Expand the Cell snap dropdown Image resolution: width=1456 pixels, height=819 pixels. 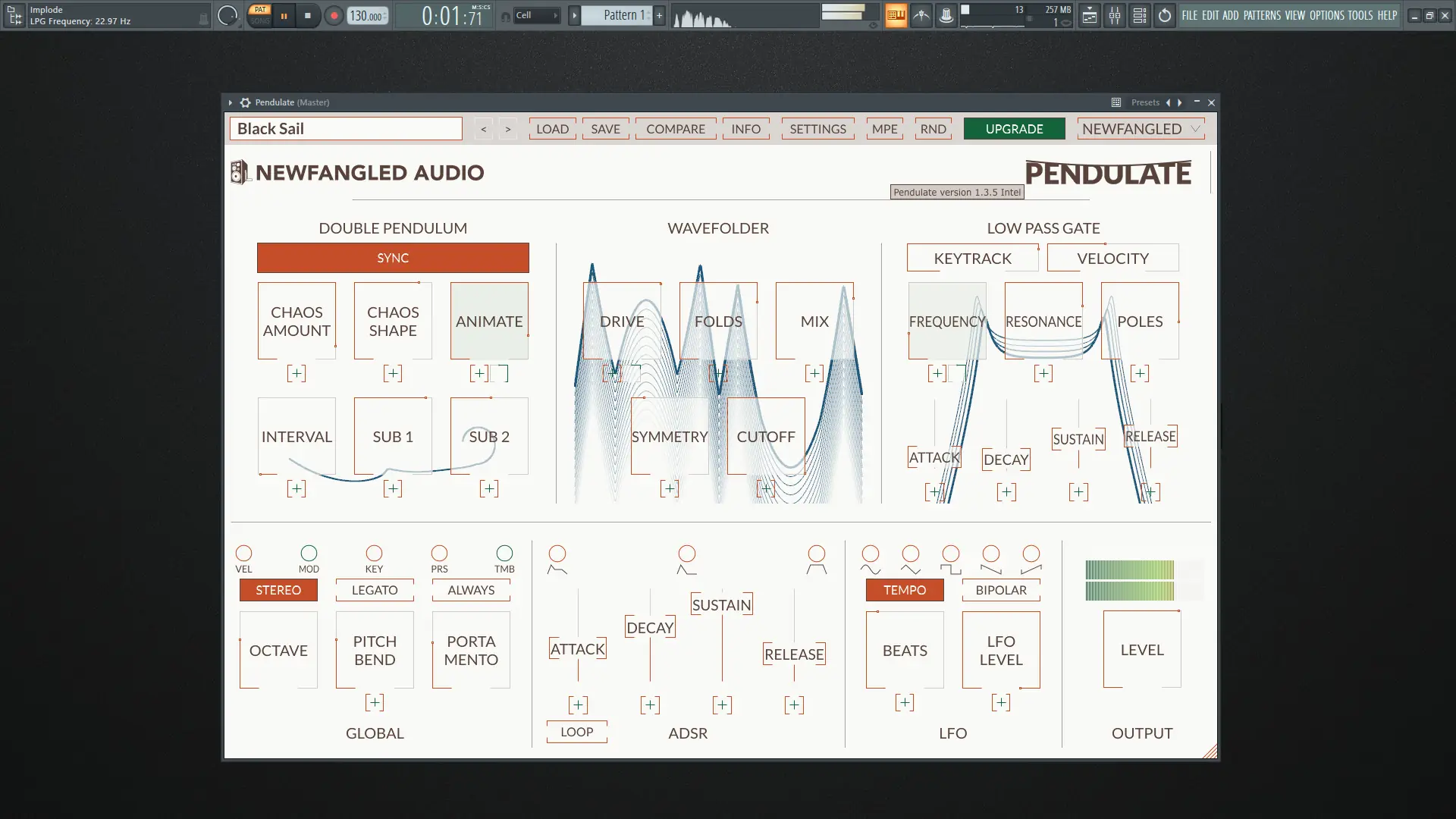coord(536,15)
